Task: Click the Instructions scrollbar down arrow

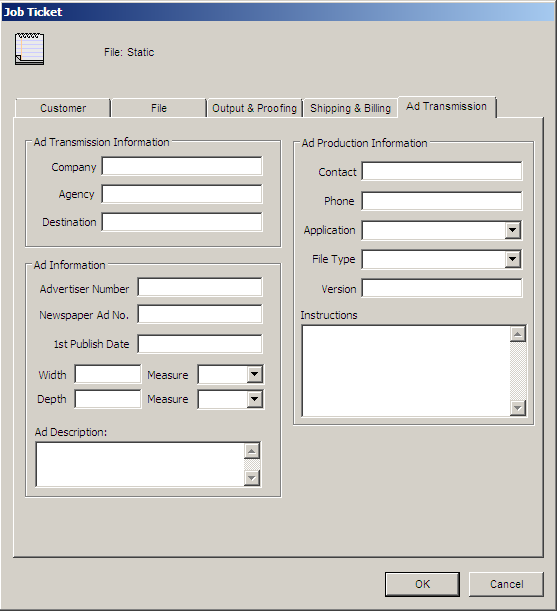Action: [x=518, y=408]
